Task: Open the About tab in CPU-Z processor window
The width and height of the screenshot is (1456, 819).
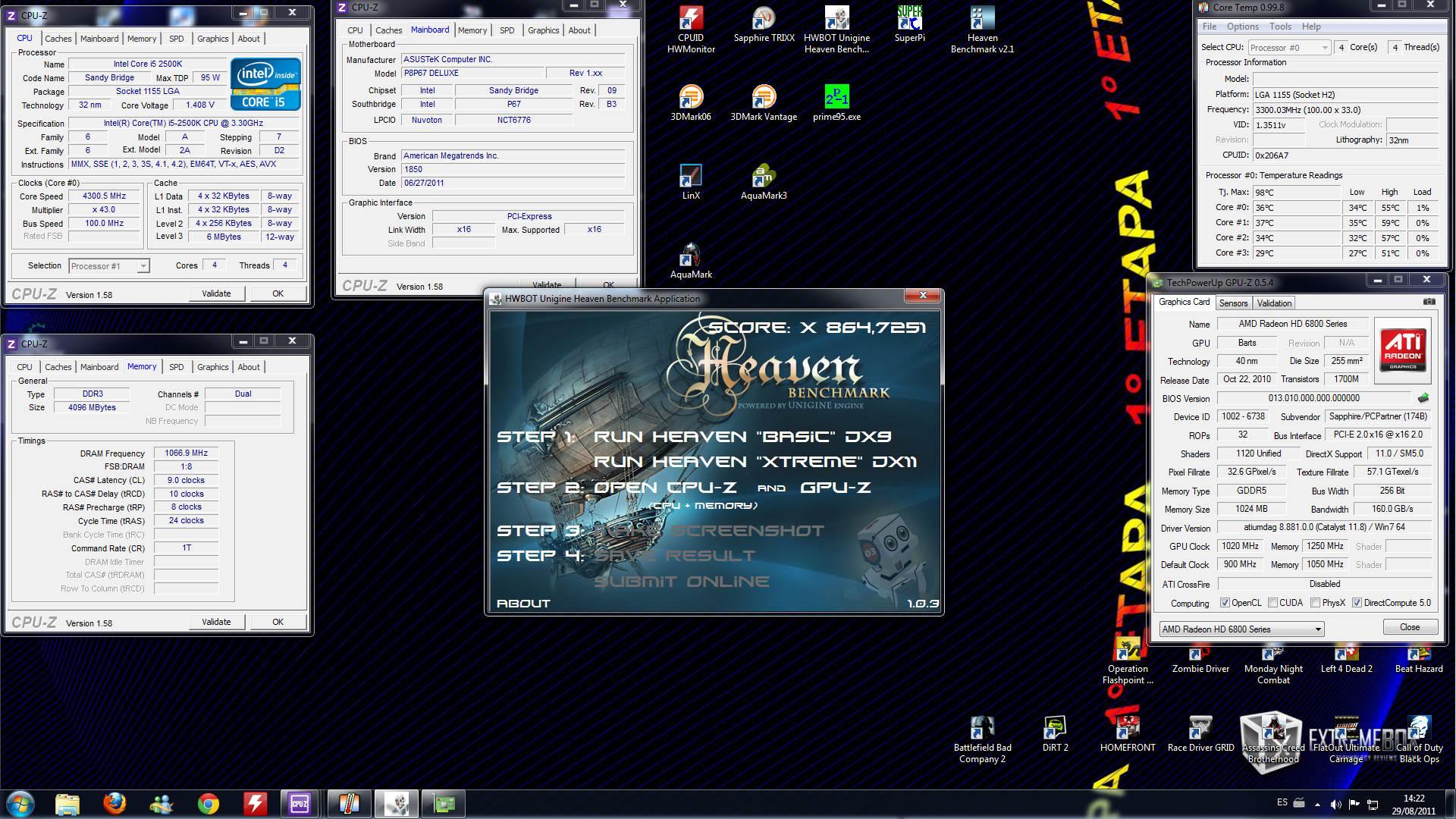Action: [249, 39]
